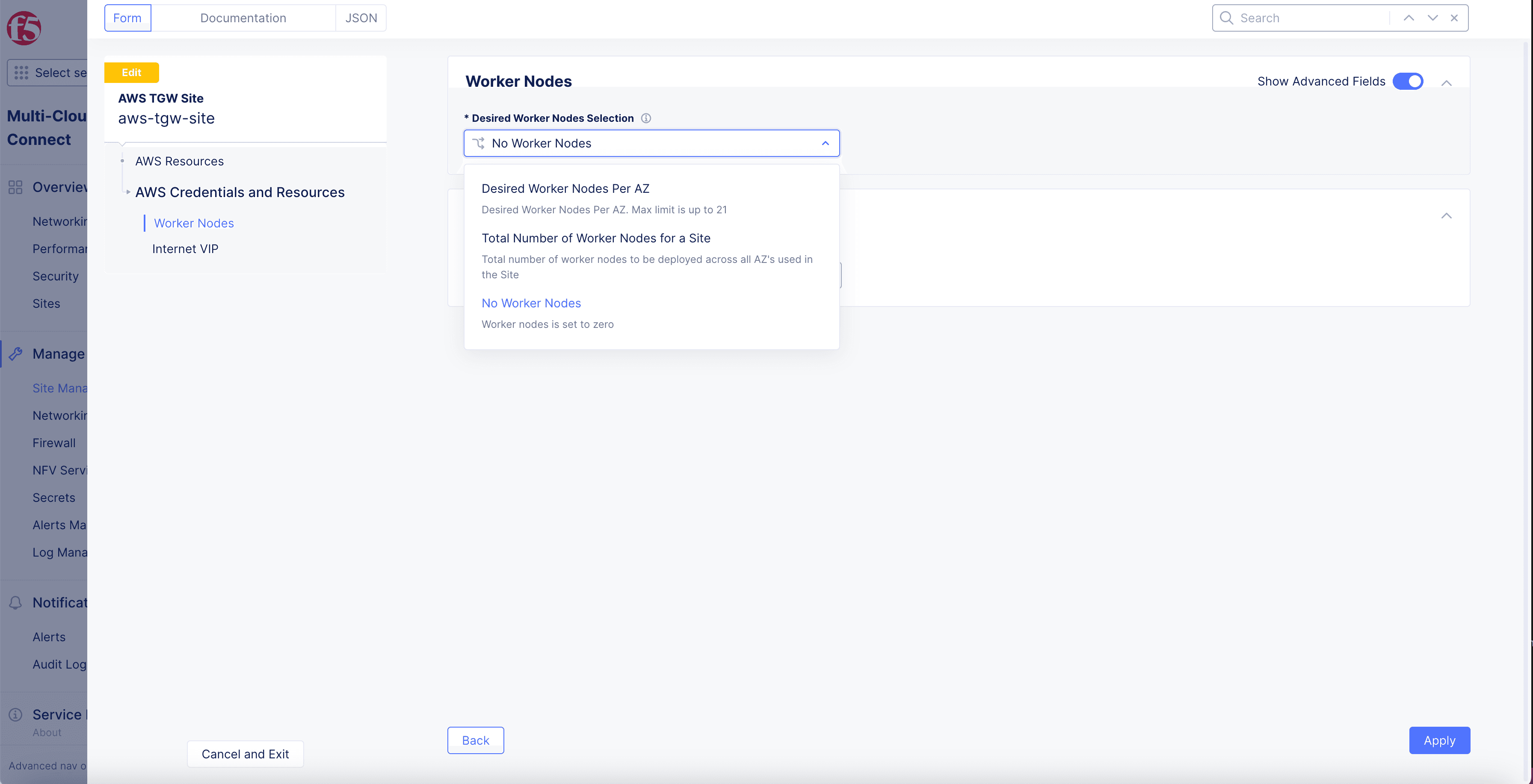Click the search magnifier icon
The width and height of the screenshot is (1533, 784).
[x=1226, y=18]
